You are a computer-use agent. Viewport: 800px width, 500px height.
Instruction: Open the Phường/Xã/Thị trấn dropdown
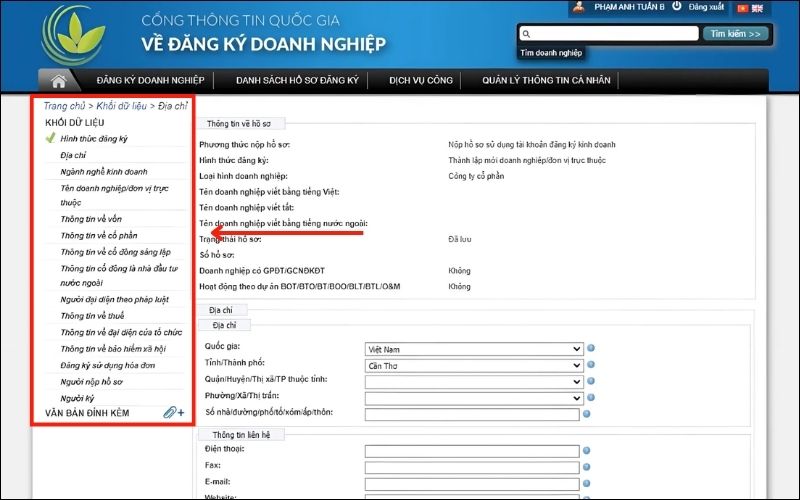point(473,397)
